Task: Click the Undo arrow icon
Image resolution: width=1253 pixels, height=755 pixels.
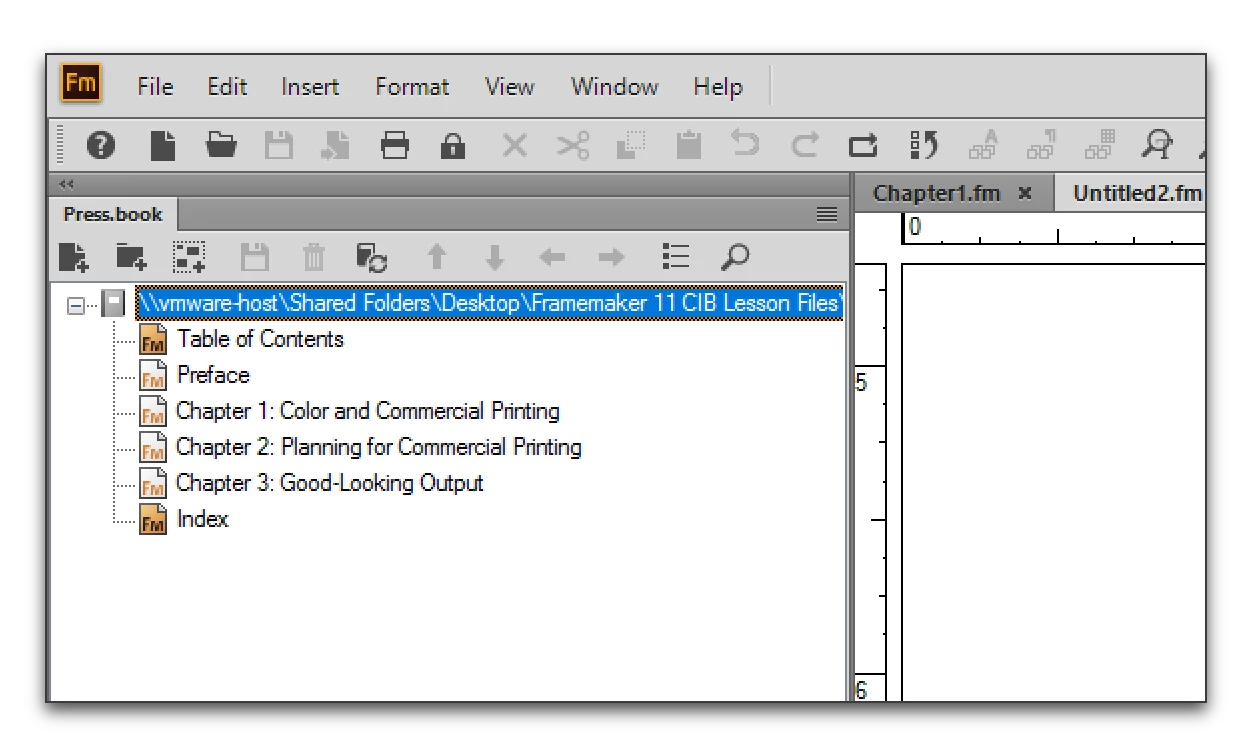Action: 745,146
